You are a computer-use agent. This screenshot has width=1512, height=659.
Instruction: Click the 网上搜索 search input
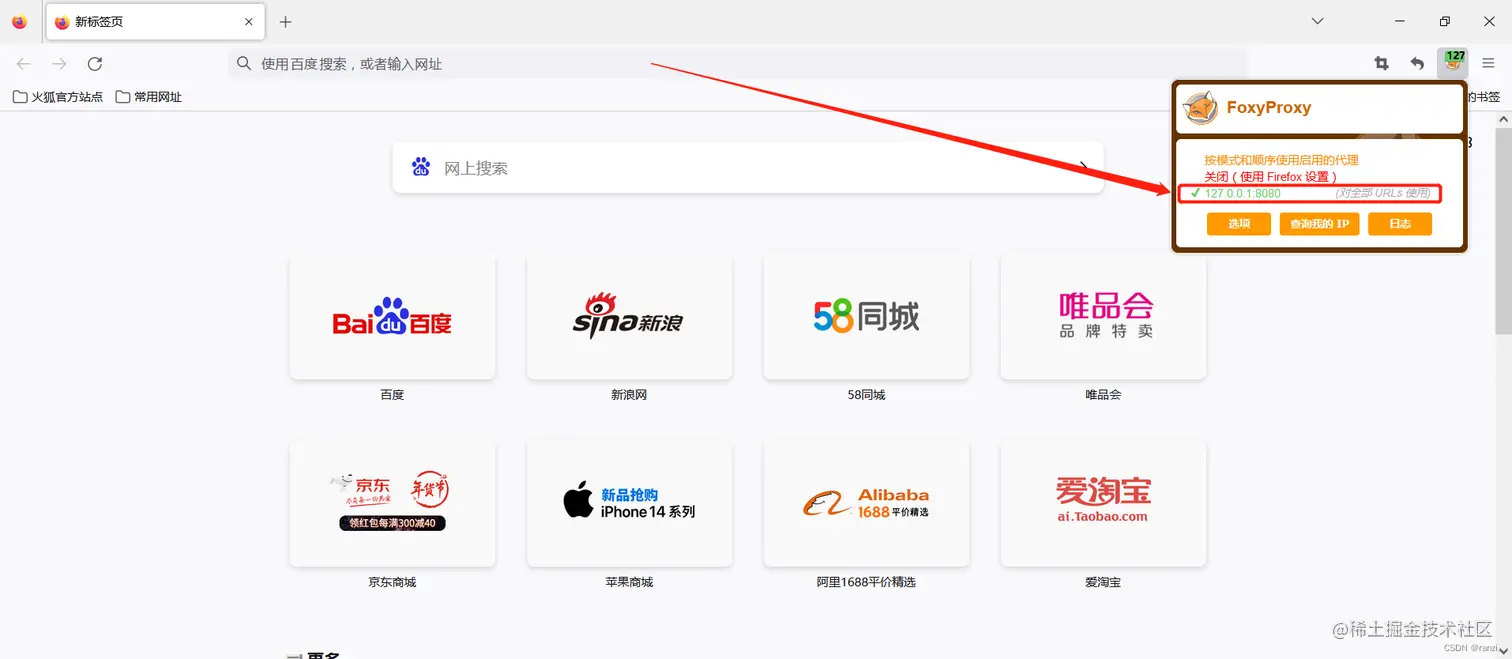click(x=748, y=168)
